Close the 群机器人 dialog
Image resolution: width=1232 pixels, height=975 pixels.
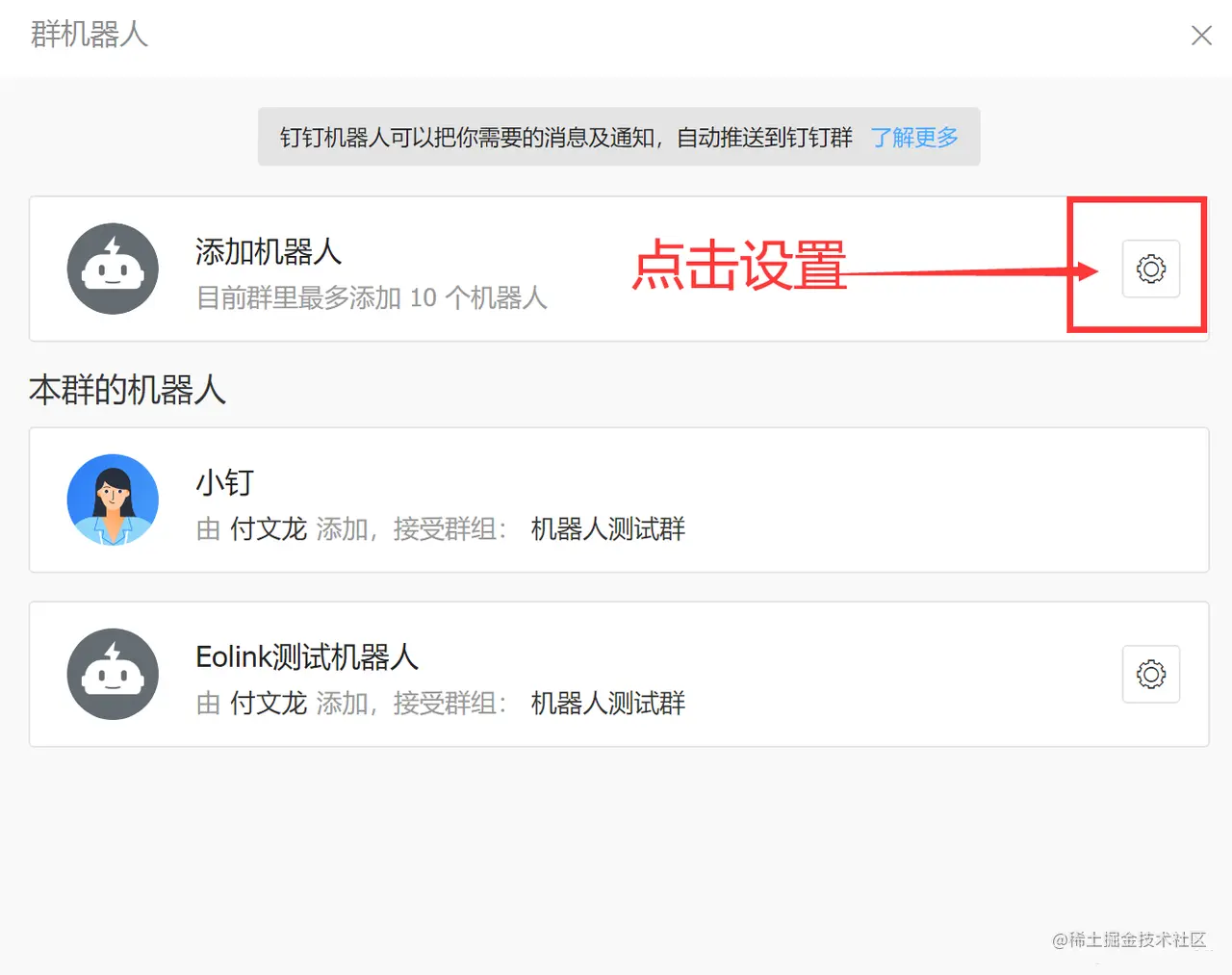(x=1201, y=36)
